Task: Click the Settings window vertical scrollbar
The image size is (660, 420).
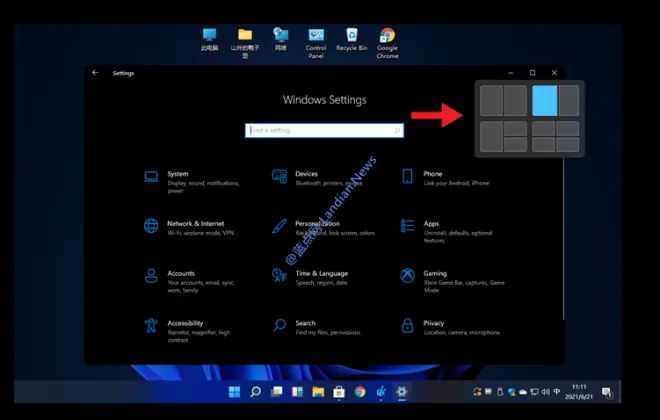Action: (x=563, y=238)
